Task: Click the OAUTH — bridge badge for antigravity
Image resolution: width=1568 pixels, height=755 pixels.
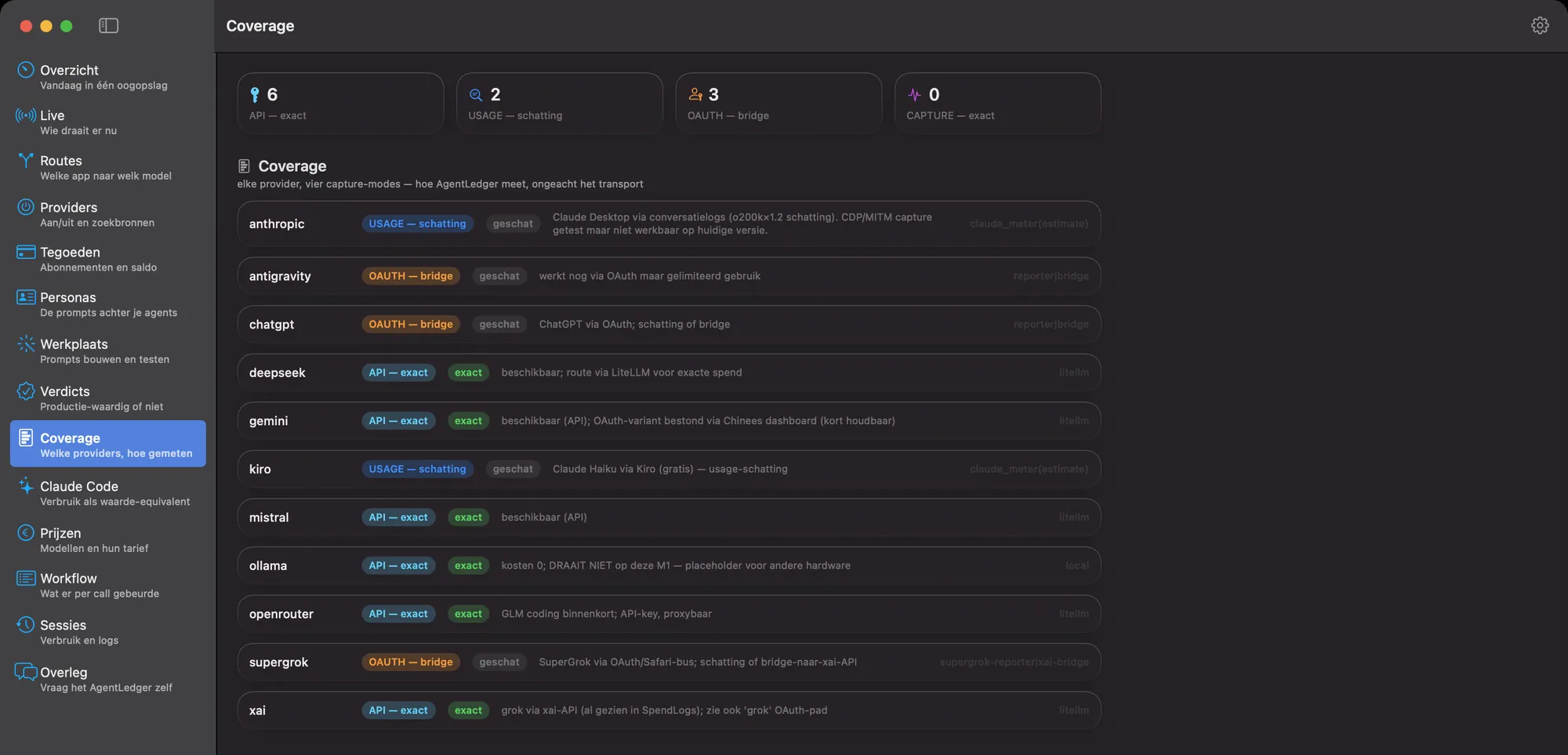Action: 411,276
